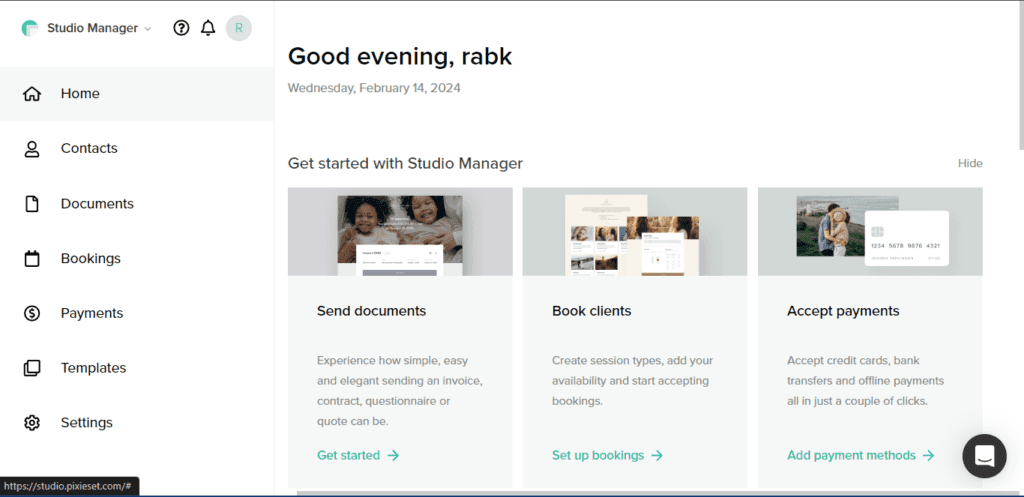The height and width of the screenshot is (497, 1024).
Task: Click the Pixieset logo icon
Action: coord(30,28)
